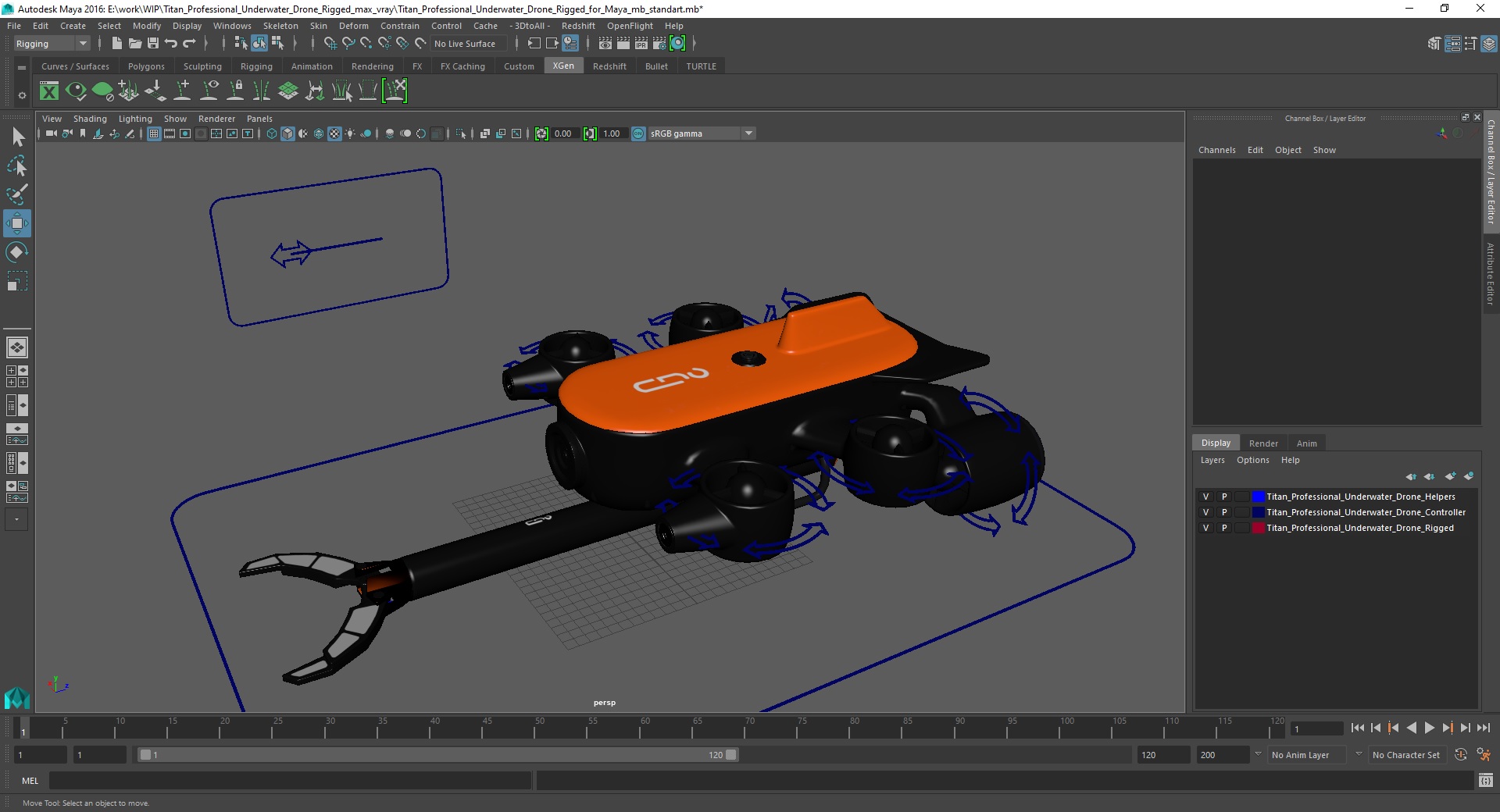Open Maya home icon at bottom of toolbox
This screenshot has height=812, width=1500.
17,698
